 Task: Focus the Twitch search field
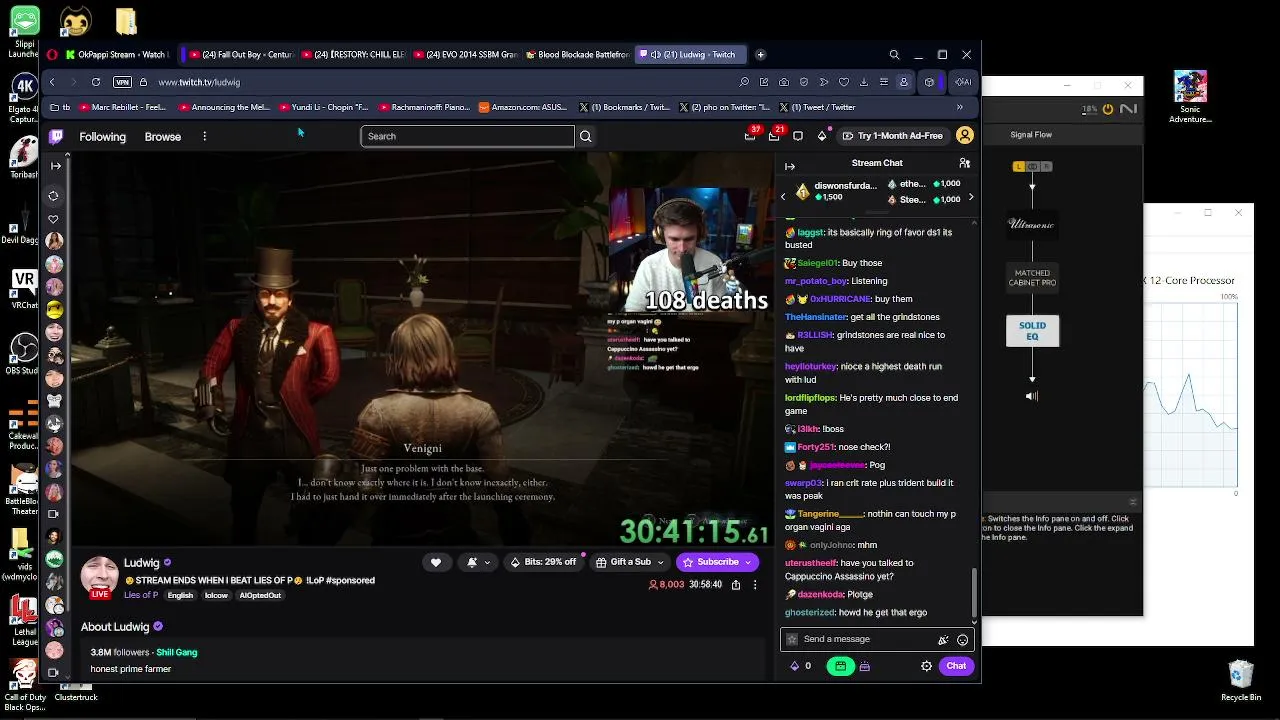467,136
